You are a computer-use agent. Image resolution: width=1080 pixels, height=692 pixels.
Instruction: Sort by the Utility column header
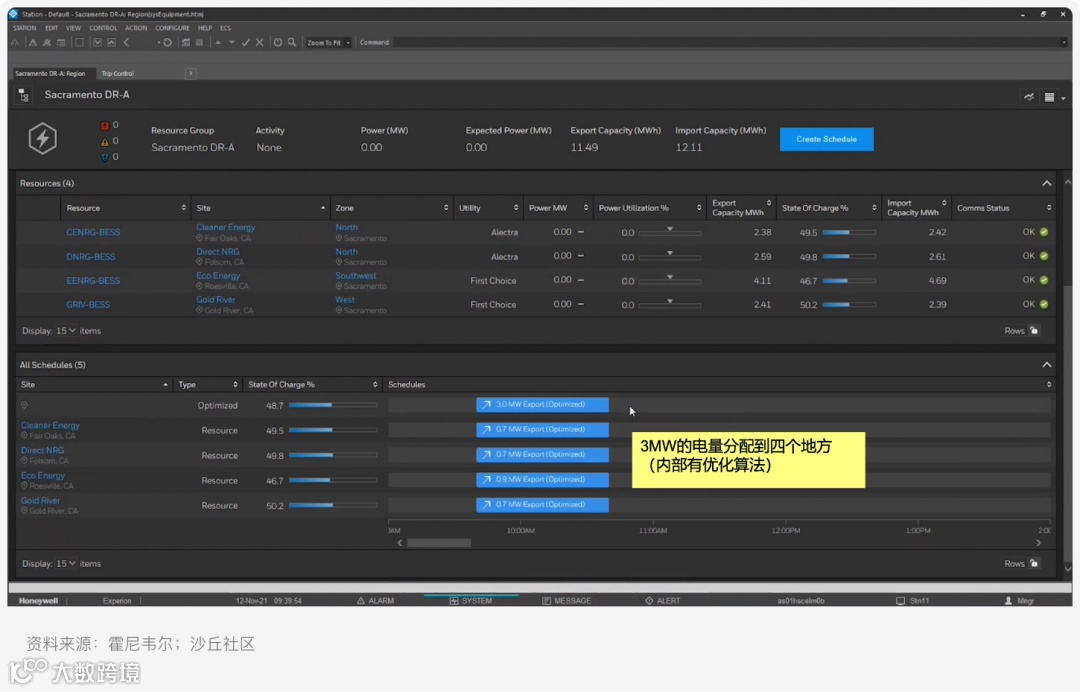pos(488,208)
